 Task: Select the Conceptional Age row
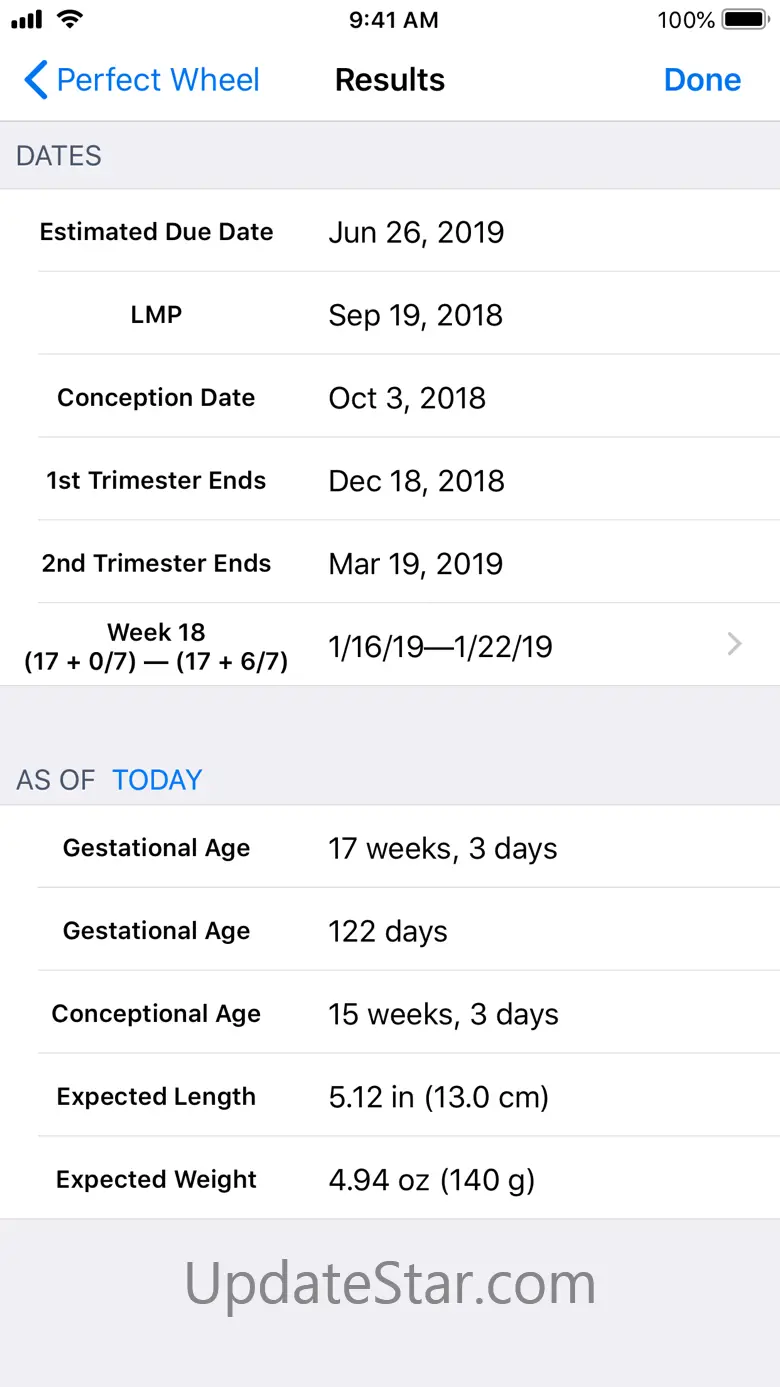point(390,1015)
